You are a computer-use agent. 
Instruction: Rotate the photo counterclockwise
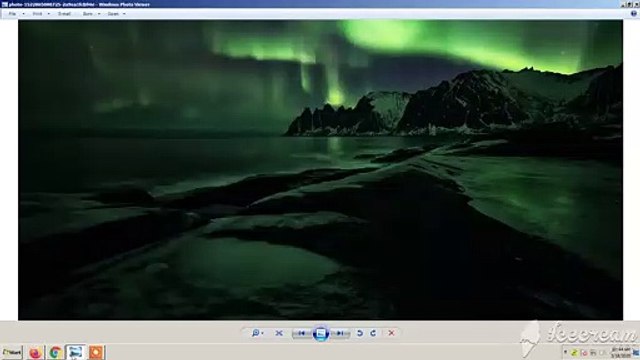click(x=360, y=333)
